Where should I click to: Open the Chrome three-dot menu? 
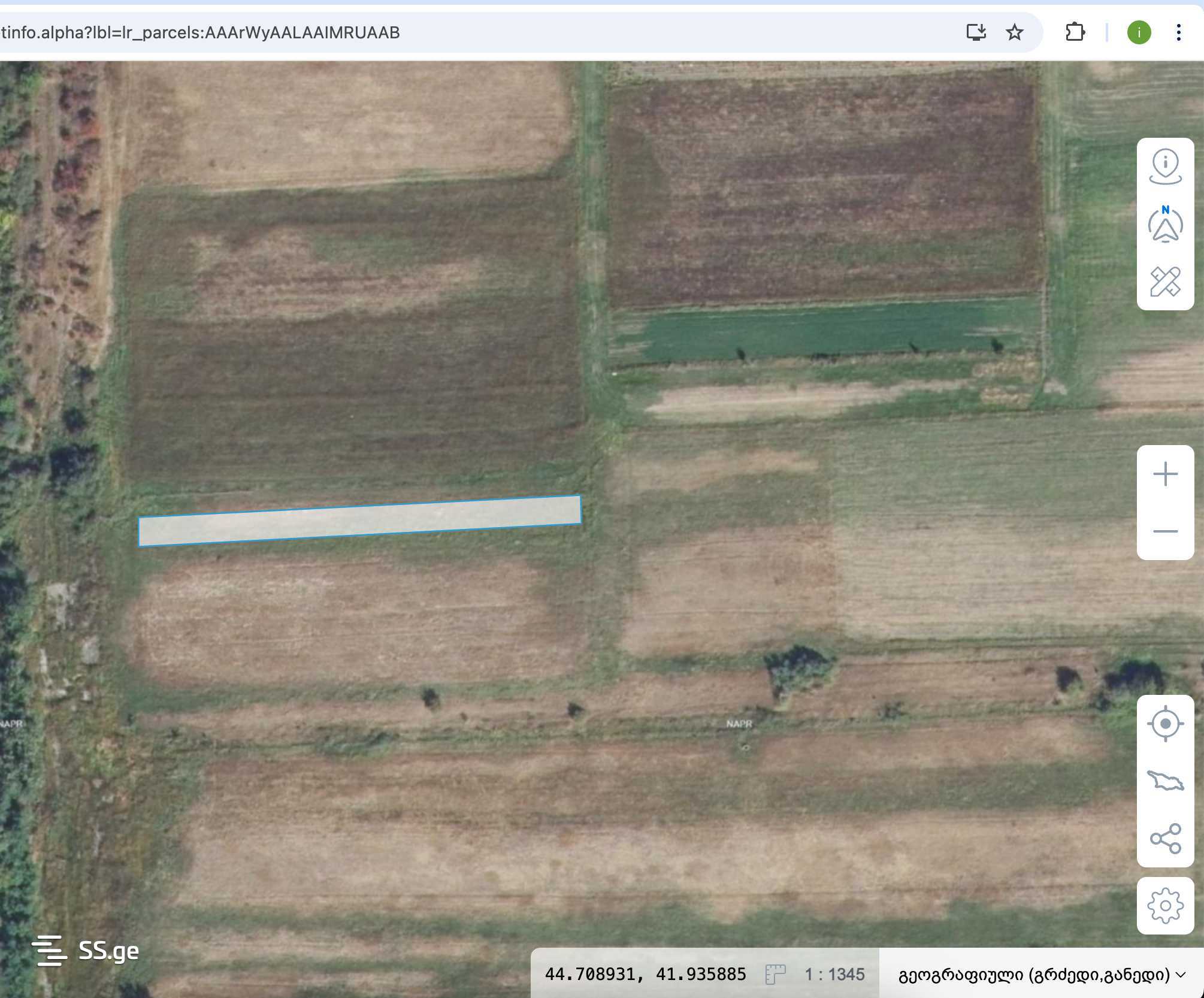pos(1178,32)
